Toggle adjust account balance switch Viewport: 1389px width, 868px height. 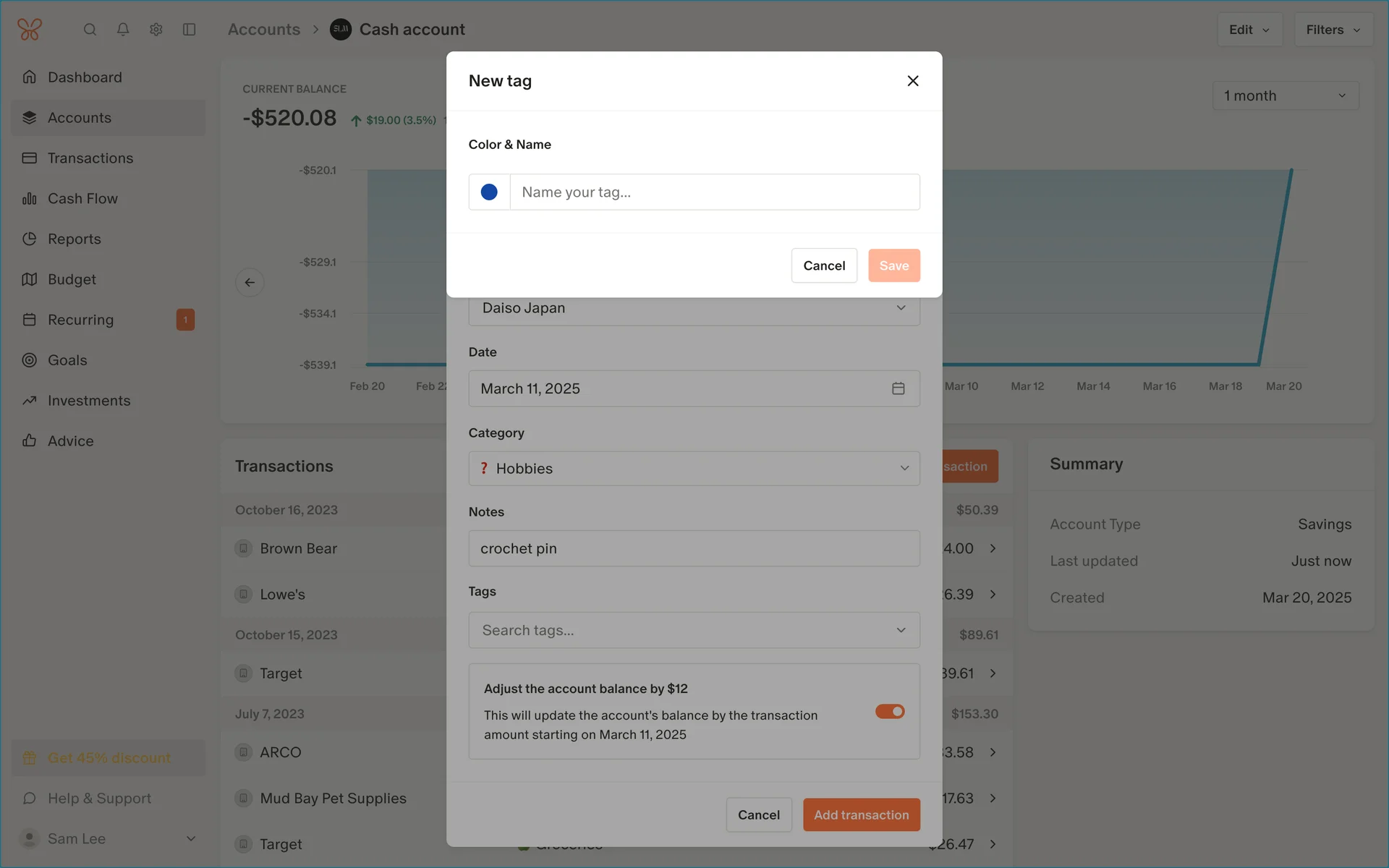pyautogui.click(x=890, y=712)
